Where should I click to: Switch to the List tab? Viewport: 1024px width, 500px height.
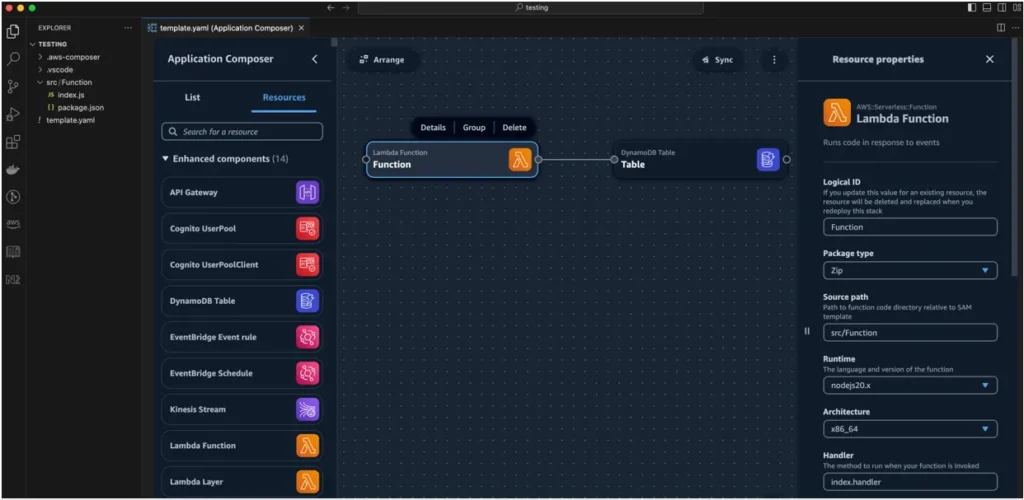(x=192, y=97)
